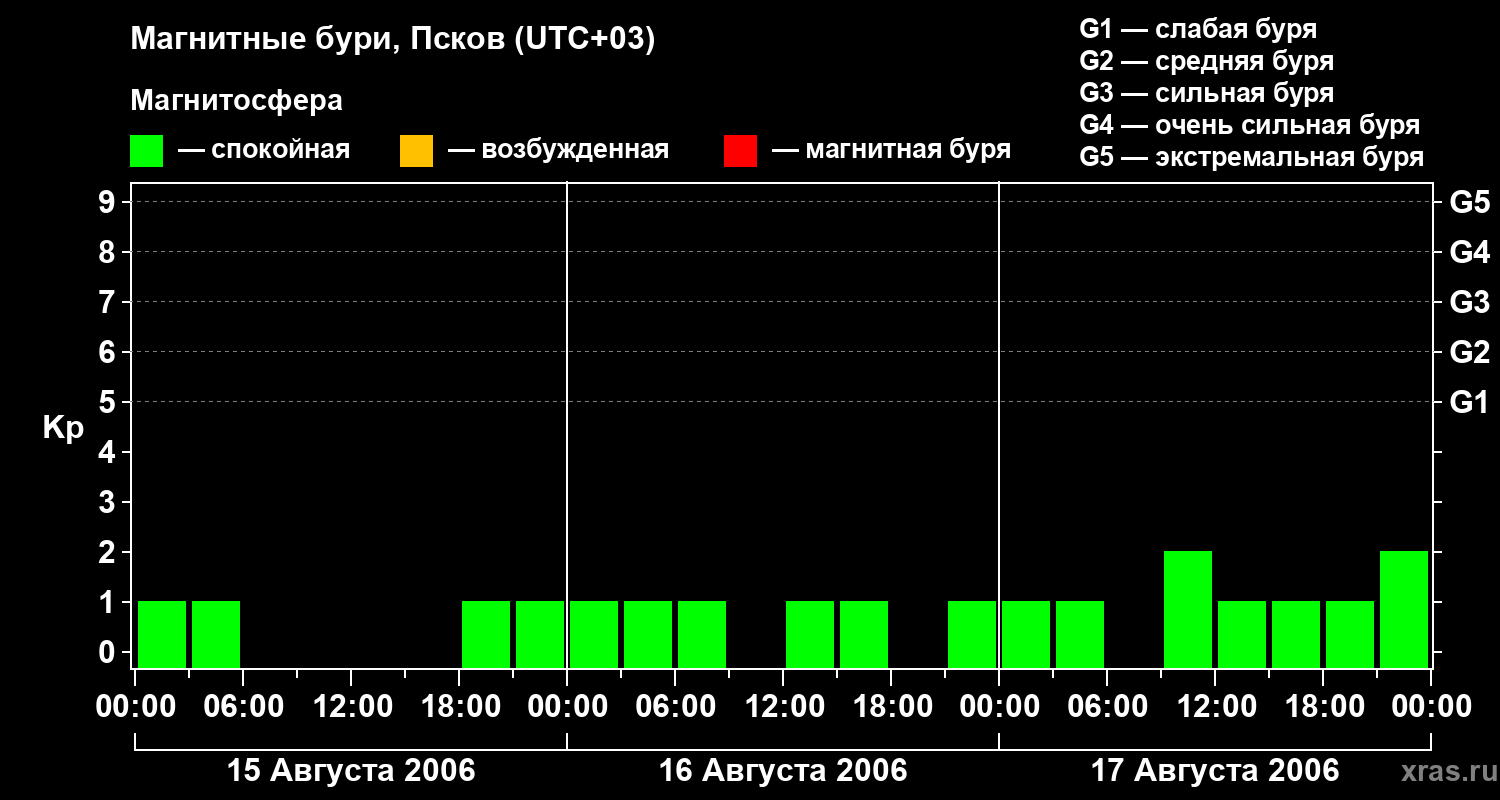Screen dimensions: 1500x800
Task: Click the final Kp 2 bar at 21:00–00:00, 17 August
Action: tap(1404, 609)
